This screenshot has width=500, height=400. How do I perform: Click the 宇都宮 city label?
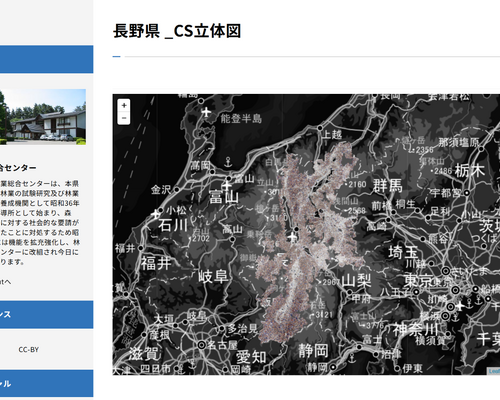click(446, 193)
